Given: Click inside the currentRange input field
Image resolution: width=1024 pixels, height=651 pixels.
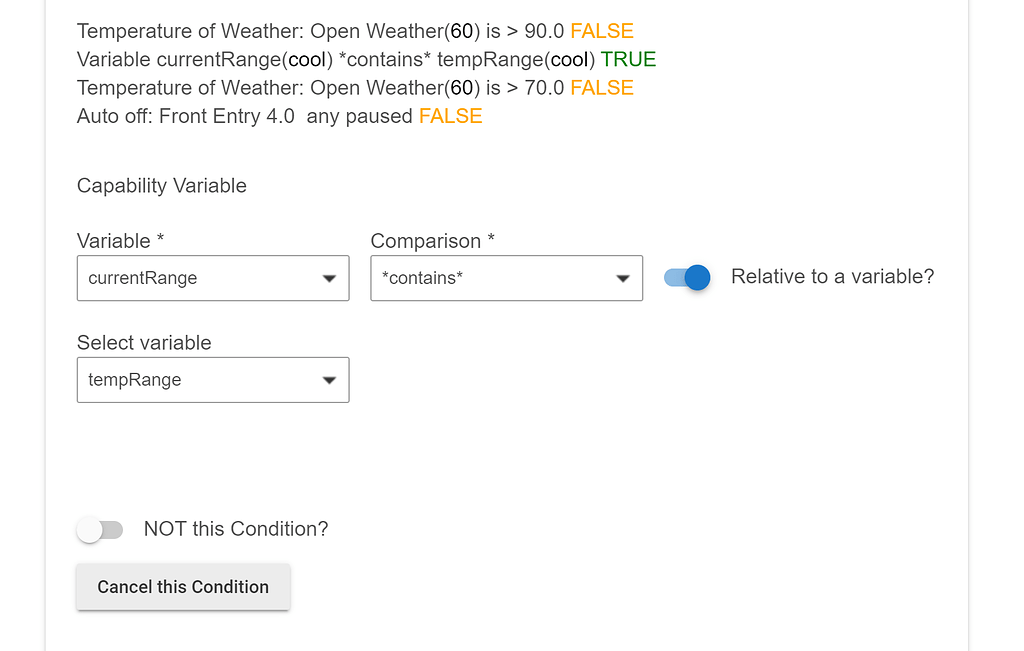Looking at the screenshot, I should pos(180,279).
